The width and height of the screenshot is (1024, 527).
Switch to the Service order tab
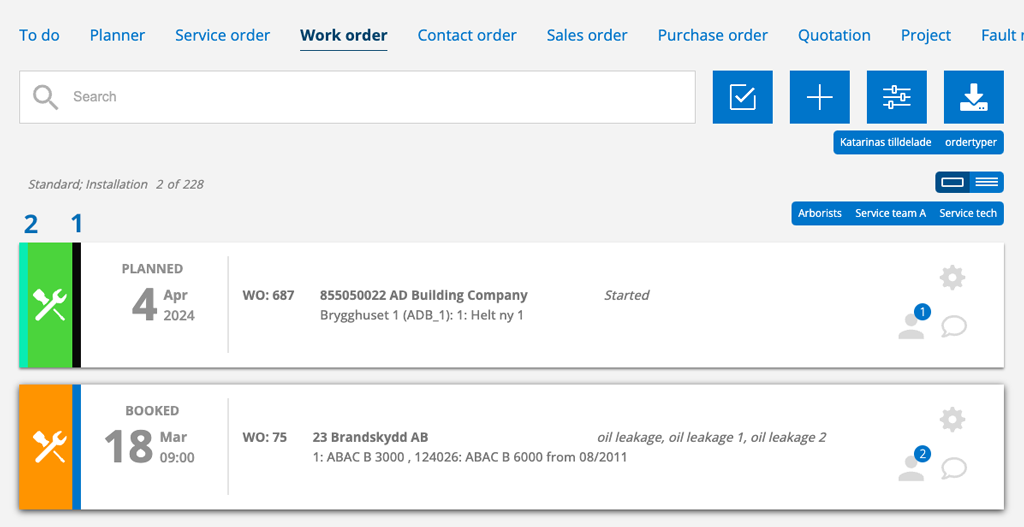[x=223, y=35]
